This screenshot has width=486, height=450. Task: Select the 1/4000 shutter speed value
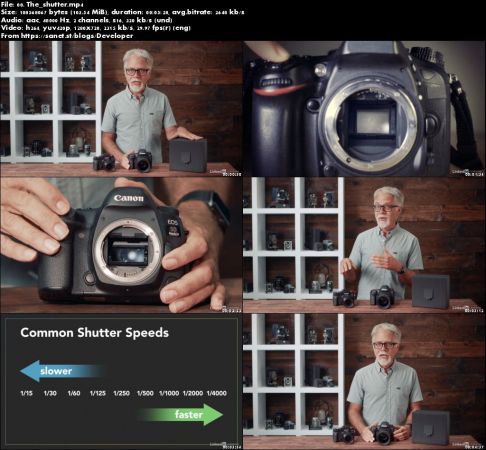[217, 393]
